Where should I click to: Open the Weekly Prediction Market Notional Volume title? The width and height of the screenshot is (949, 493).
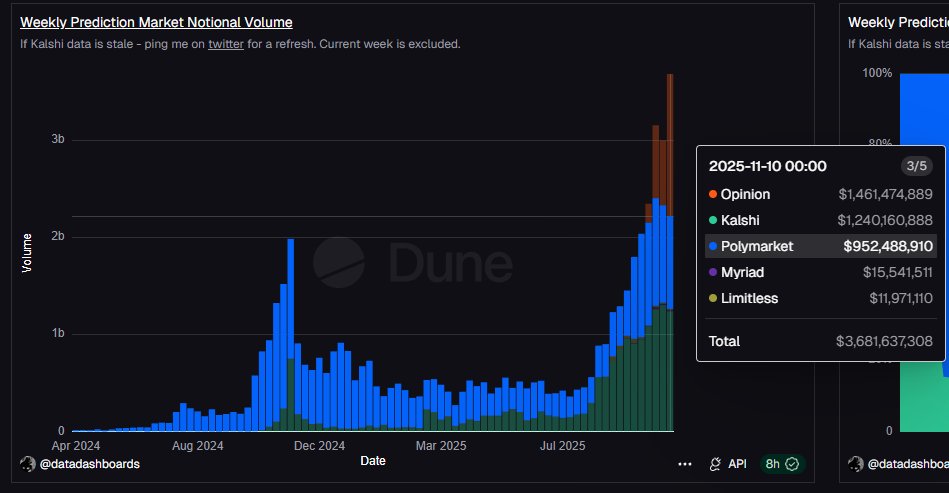coord(156,22)
